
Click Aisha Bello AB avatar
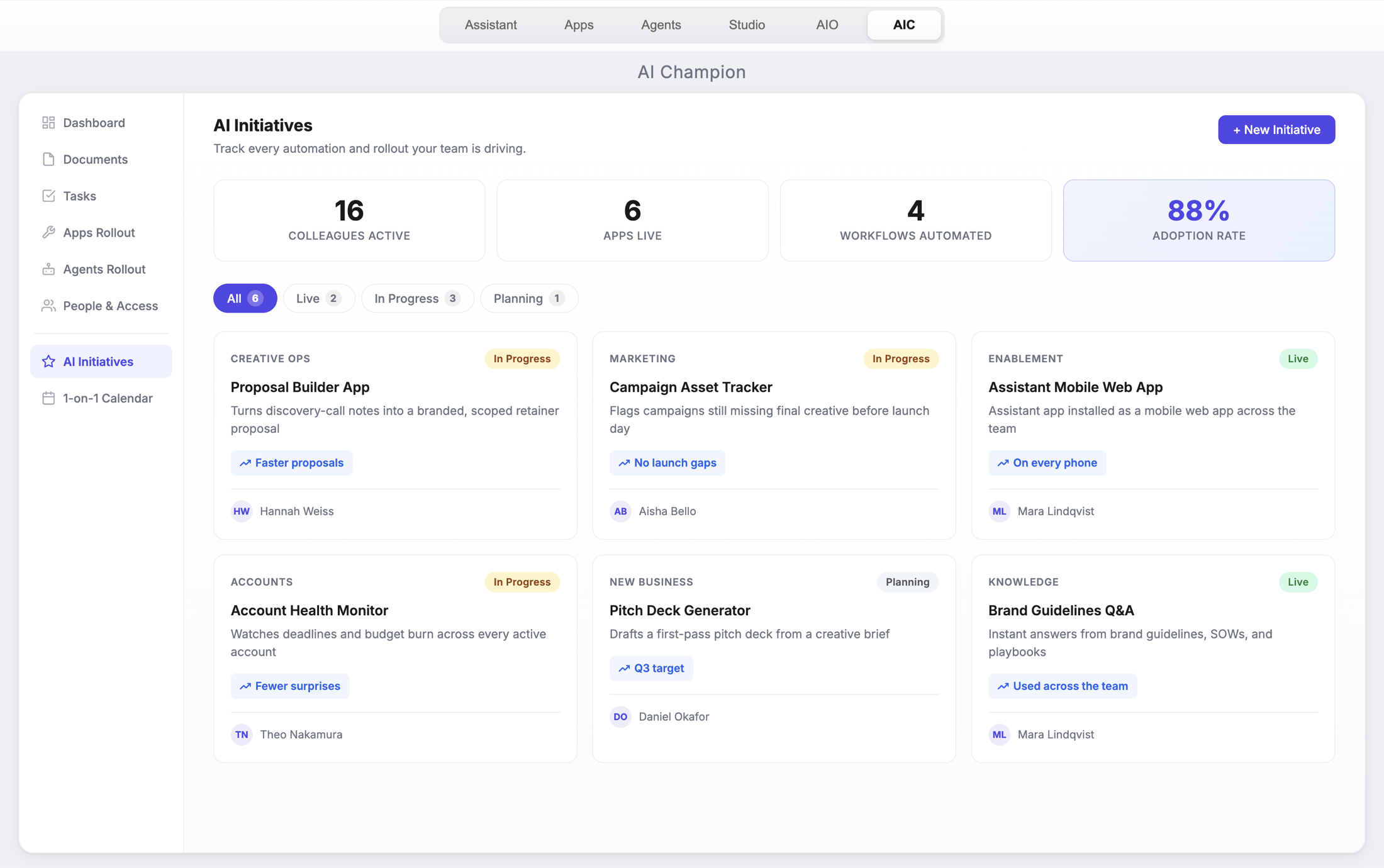(x=620, y=511)
